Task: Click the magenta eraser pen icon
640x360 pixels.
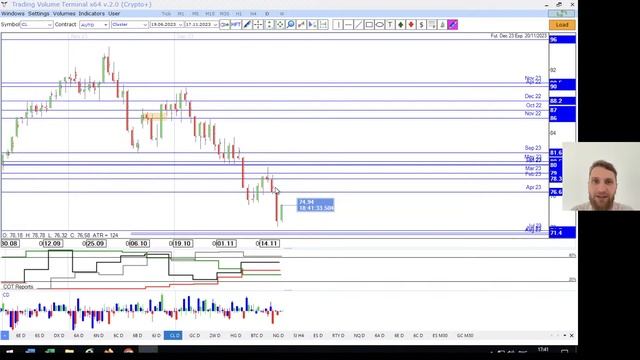Action: 453,25
